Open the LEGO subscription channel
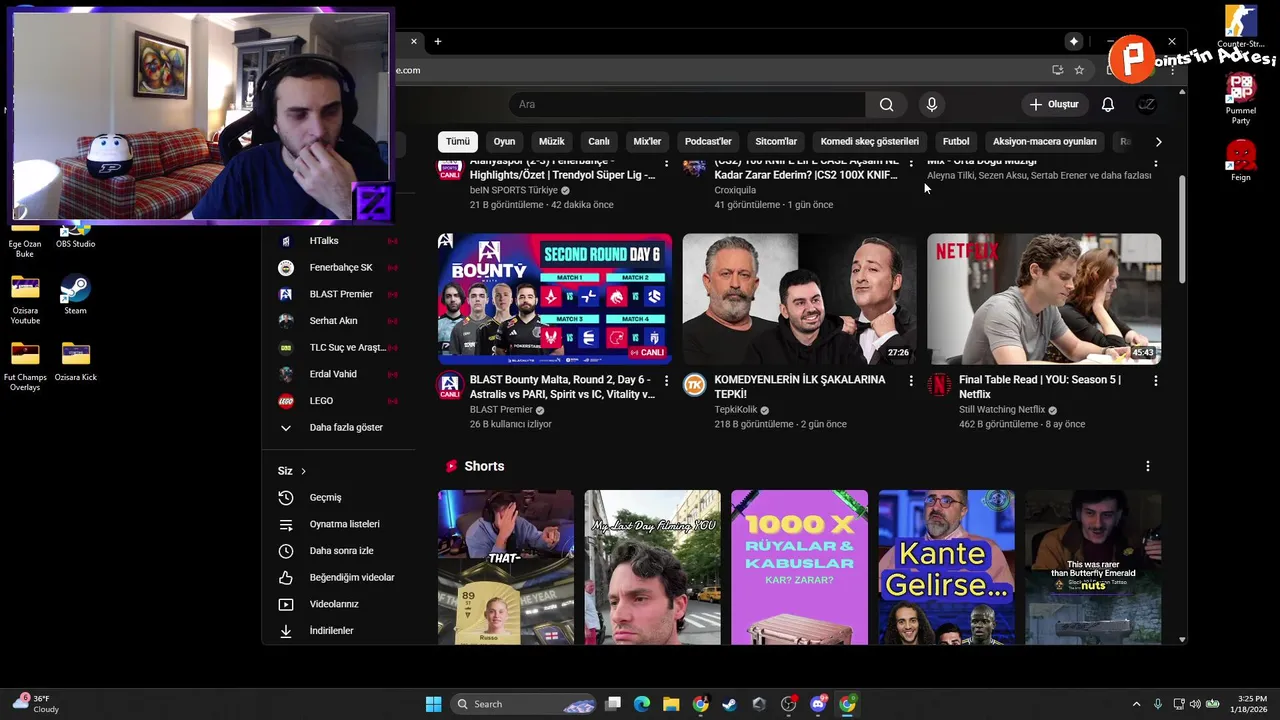The height and width of the screenshot is (720, 1280). (340, 401)
